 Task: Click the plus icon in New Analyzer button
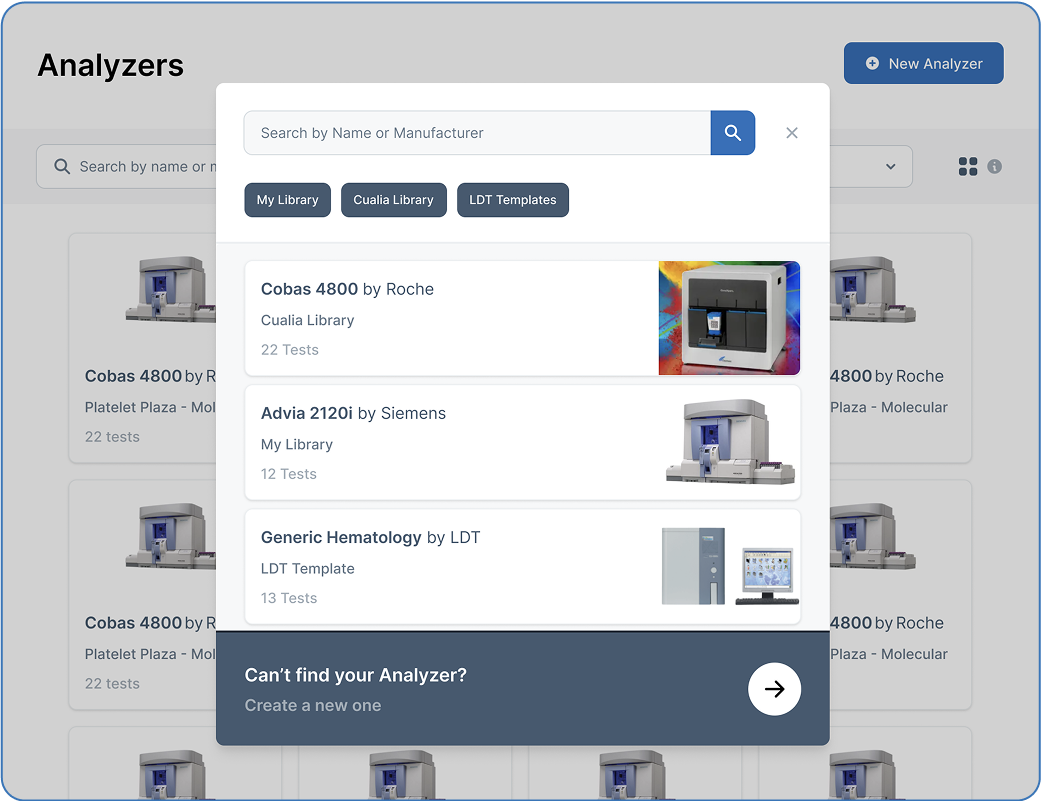pos(872,63)
